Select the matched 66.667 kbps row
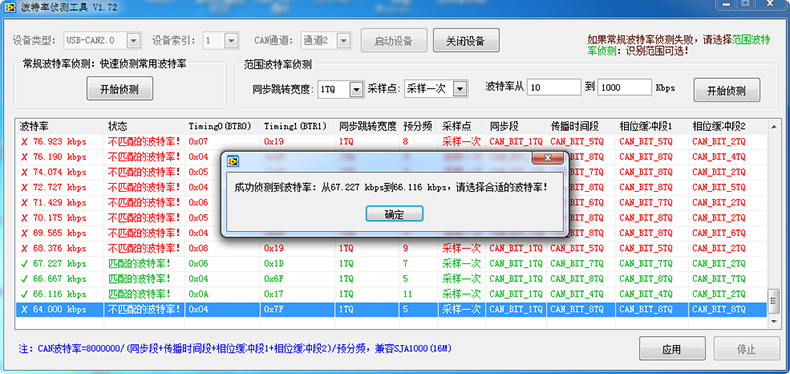Screen dimensions: 790x374 (391, 279)
